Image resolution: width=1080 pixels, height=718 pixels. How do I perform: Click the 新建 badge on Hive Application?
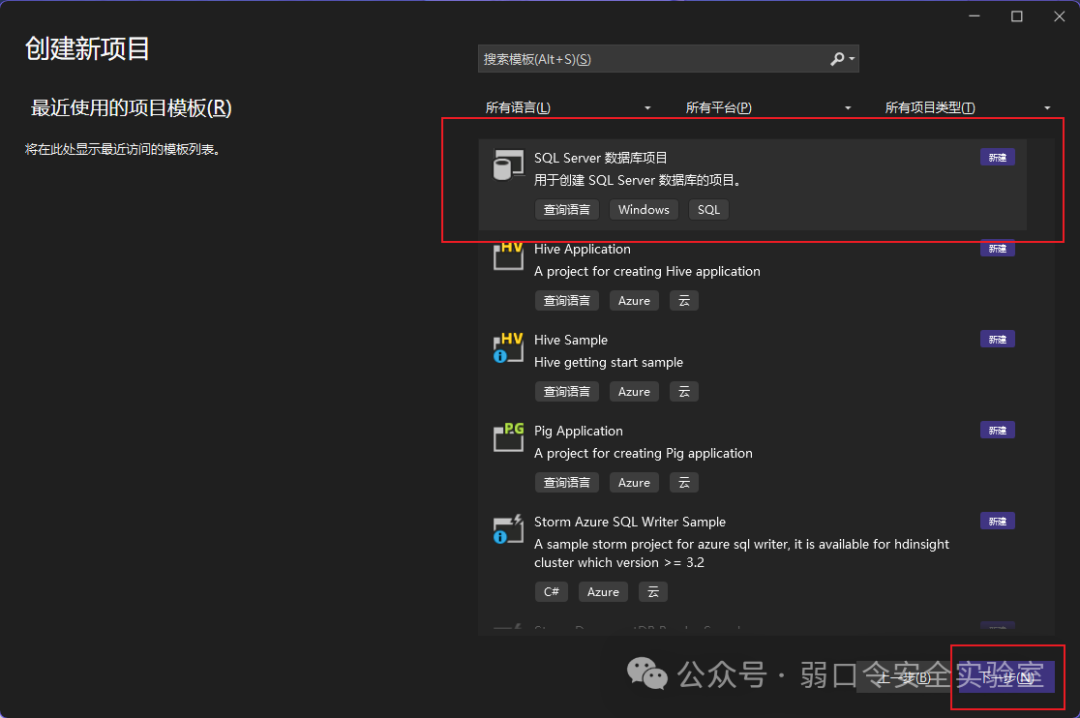coord(997,249)
